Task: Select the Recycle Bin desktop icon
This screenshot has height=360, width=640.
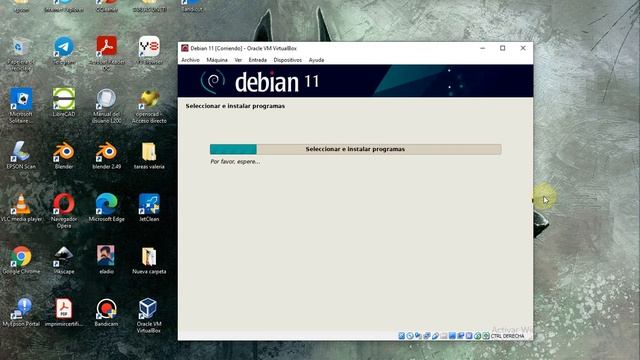Action: pos(20,53)
